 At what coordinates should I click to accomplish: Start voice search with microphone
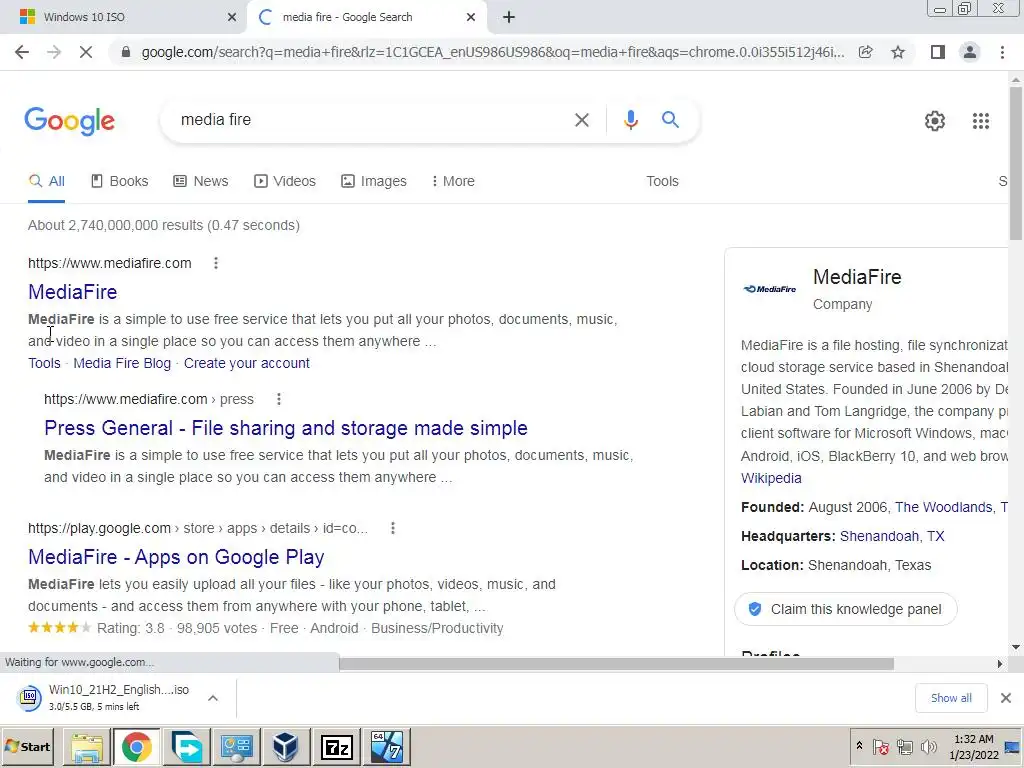[630, 120]
